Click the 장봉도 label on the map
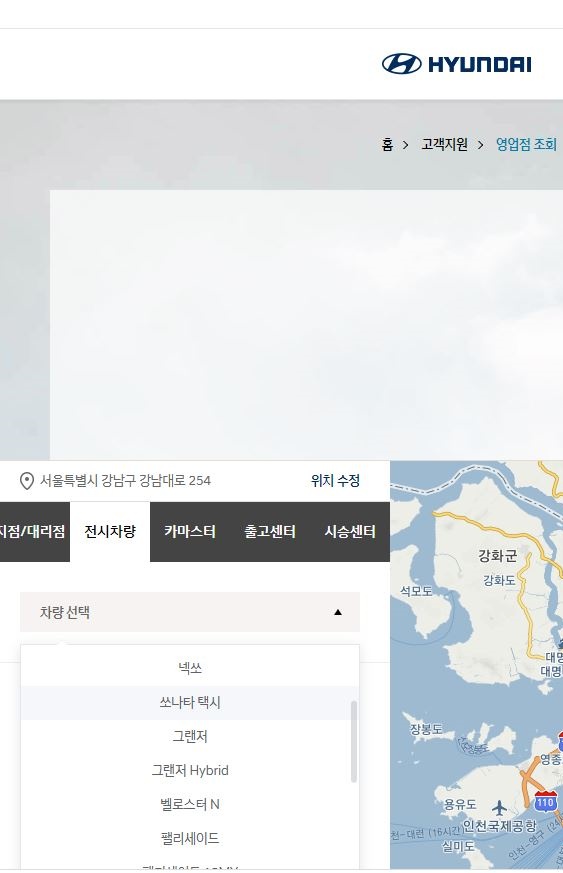Screen dimensions: 563x873 tap(426, 729)
